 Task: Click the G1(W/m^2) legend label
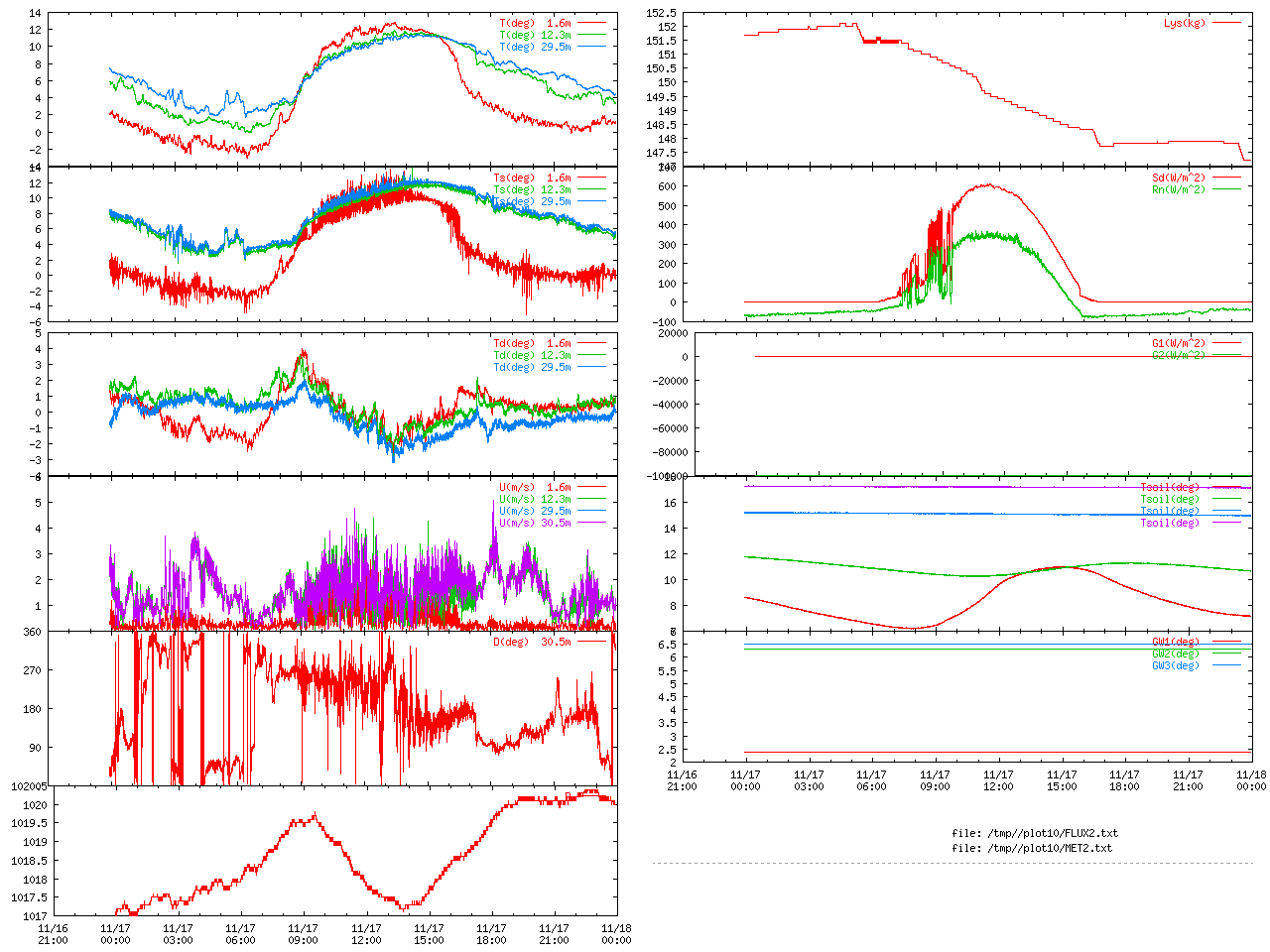tap(1179, 343)
